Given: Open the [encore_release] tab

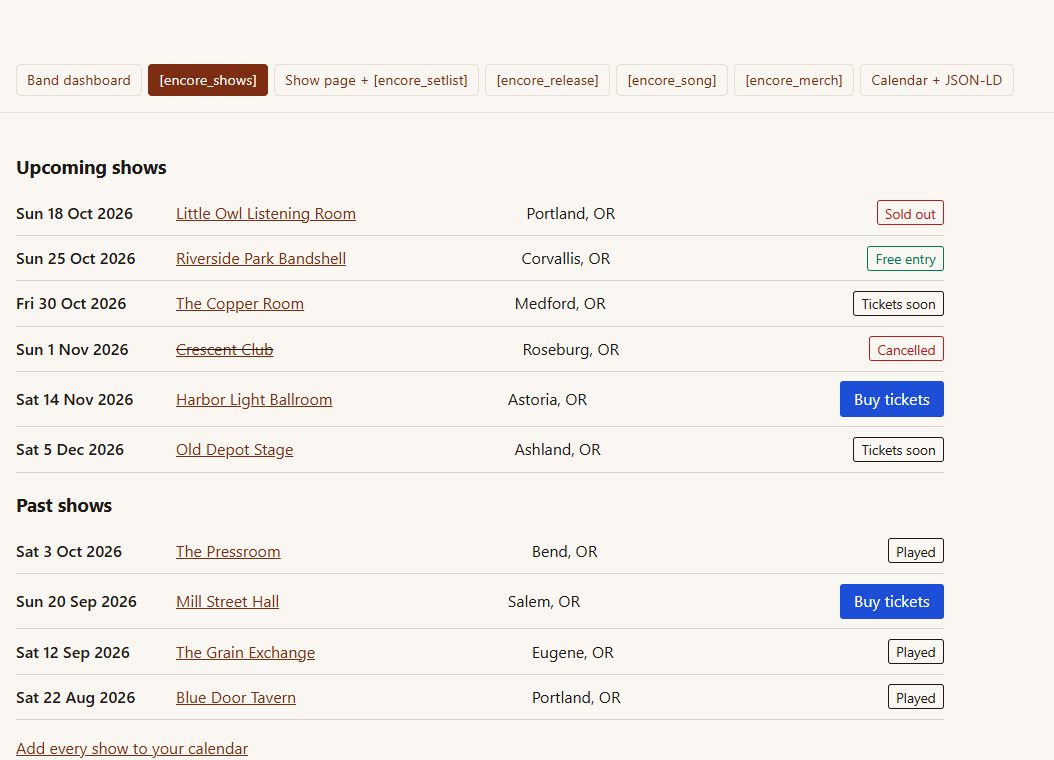Looking at the screenshot, I should [547, 80].
